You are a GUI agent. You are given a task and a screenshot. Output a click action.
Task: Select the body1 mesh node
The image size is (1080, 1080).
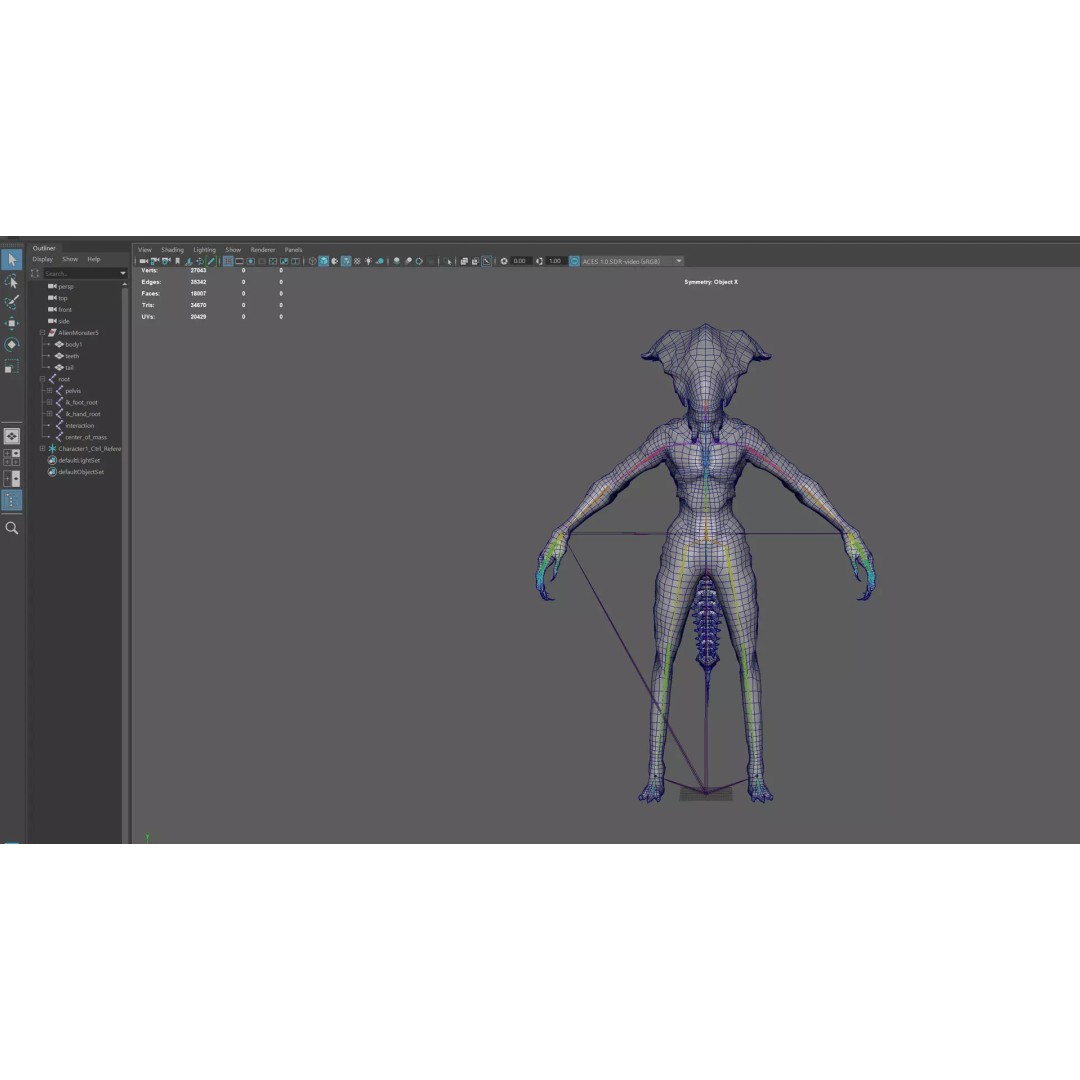tap(68, 344)
